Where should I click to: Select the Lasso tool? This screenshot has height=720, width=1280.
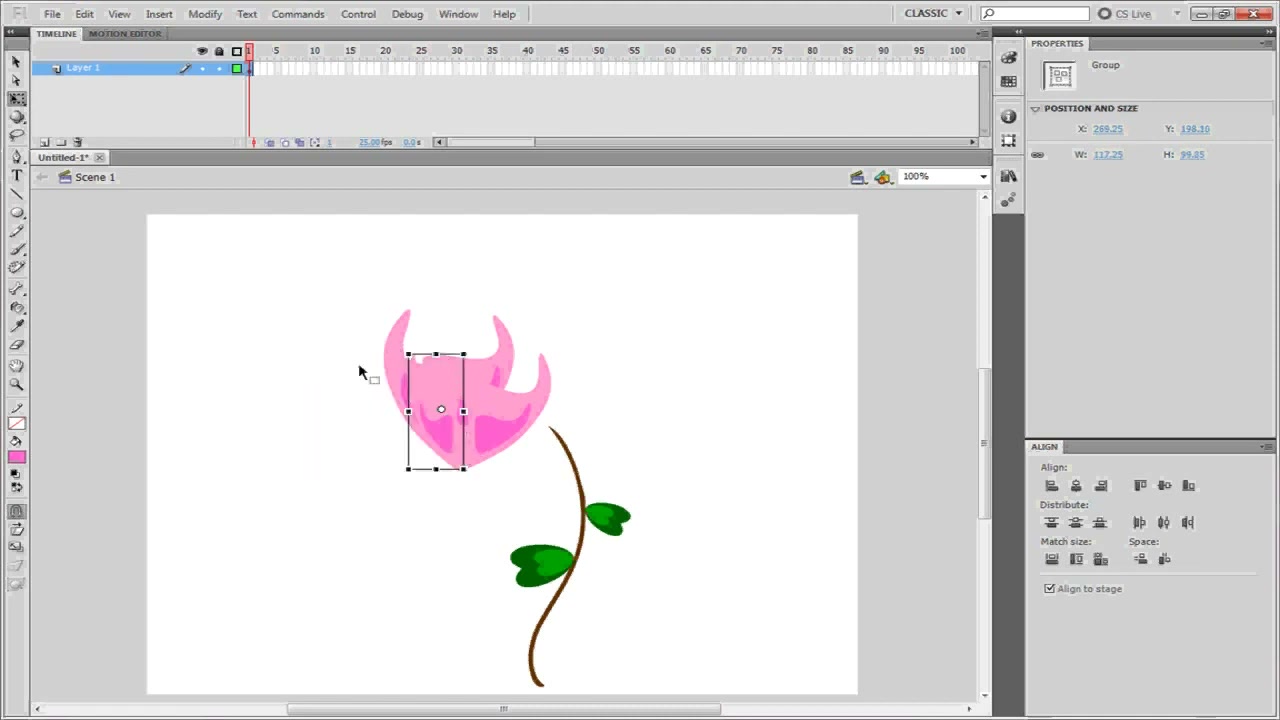coord(16,135)
